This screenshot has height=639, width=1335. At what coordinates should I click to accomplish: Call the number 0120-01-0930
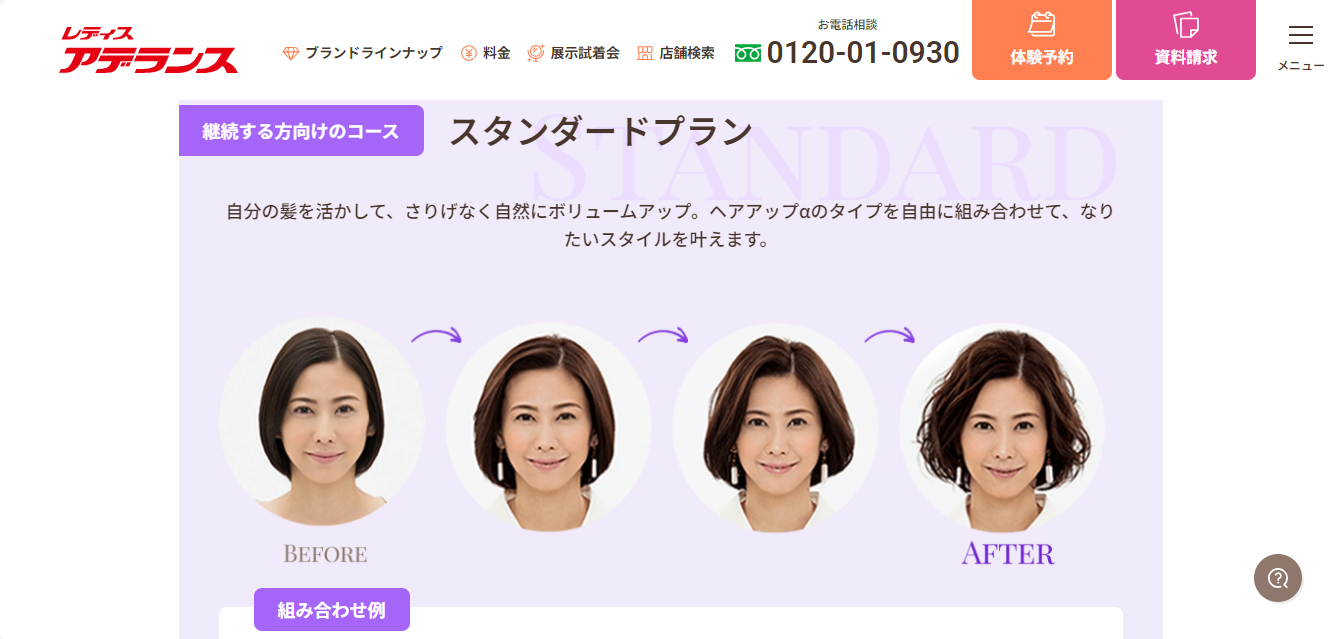point(863,52)
